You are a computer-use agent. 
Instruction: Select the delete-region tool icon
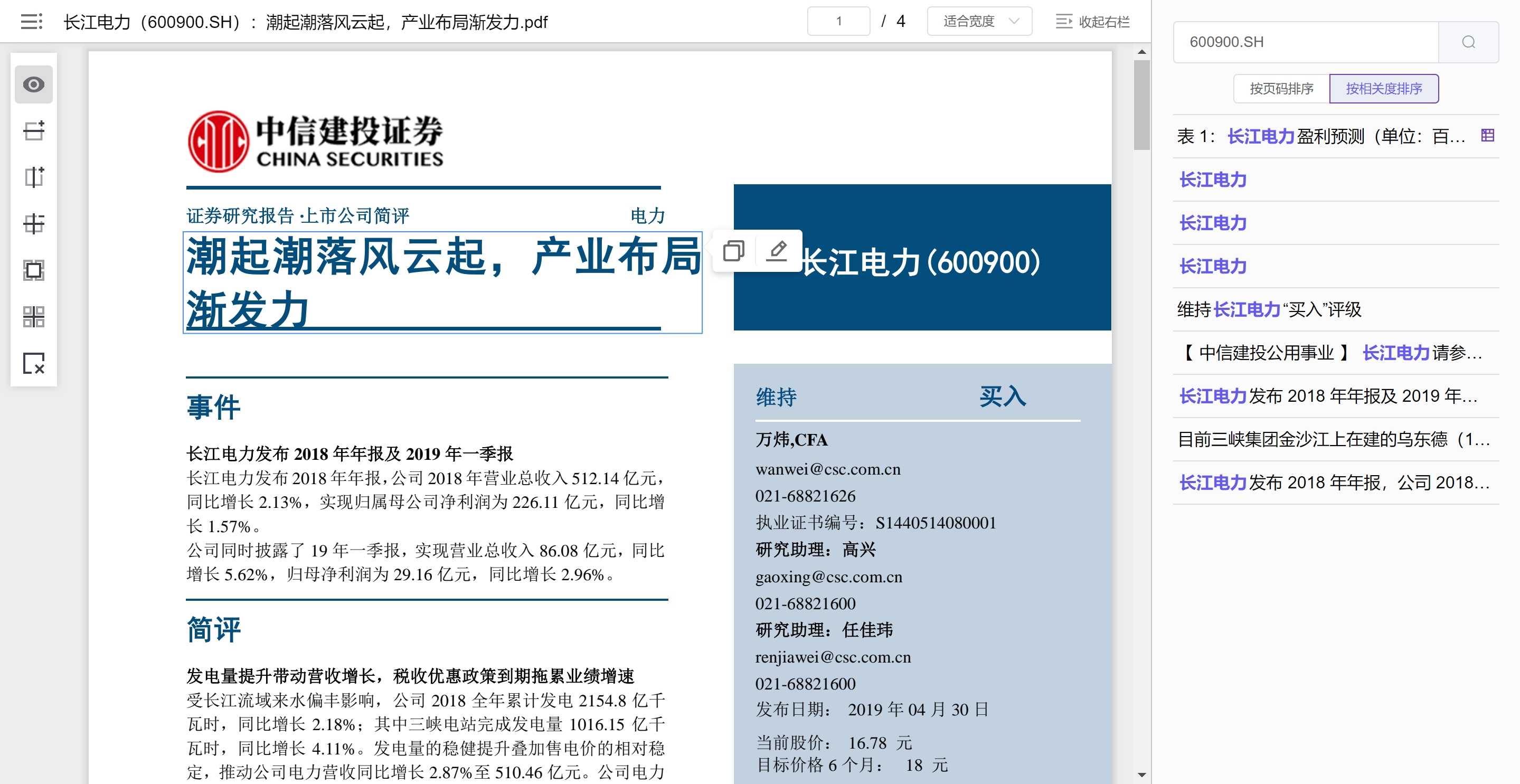pos(34,363)
